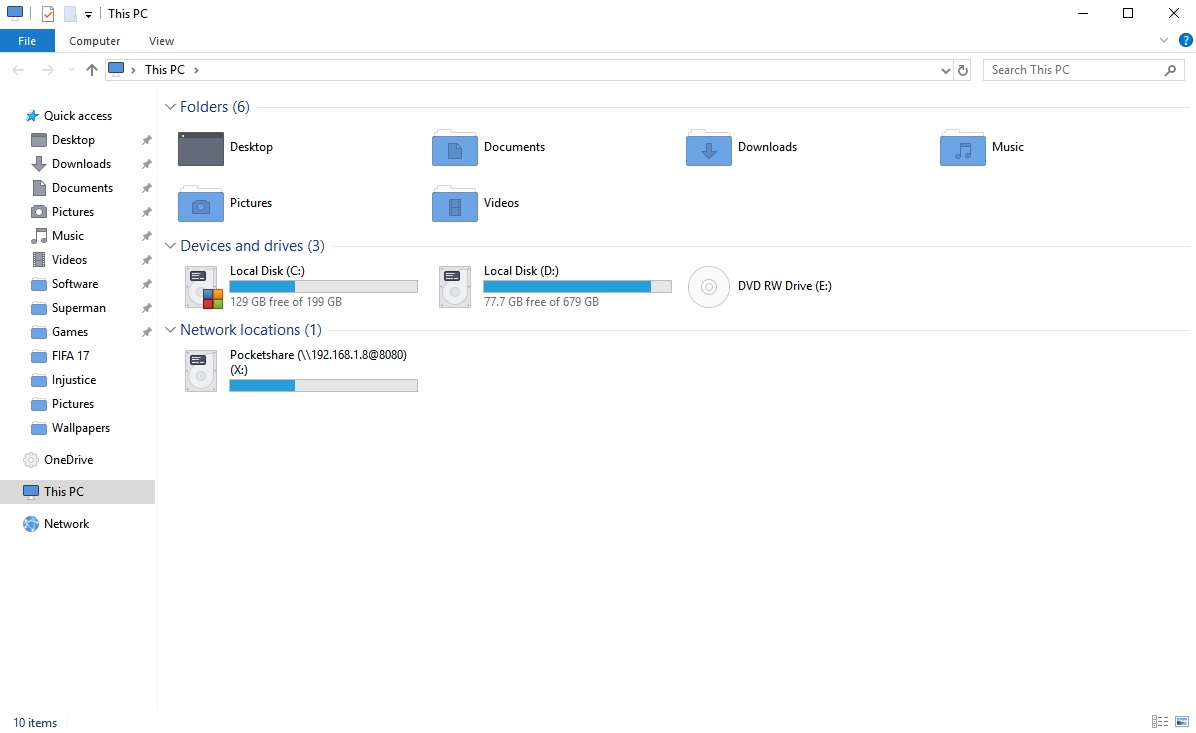Image resolution: width=1196 pixels, height=733 pixels.
Task: Click the pin icon next to Games
Action: click(146, 333)
